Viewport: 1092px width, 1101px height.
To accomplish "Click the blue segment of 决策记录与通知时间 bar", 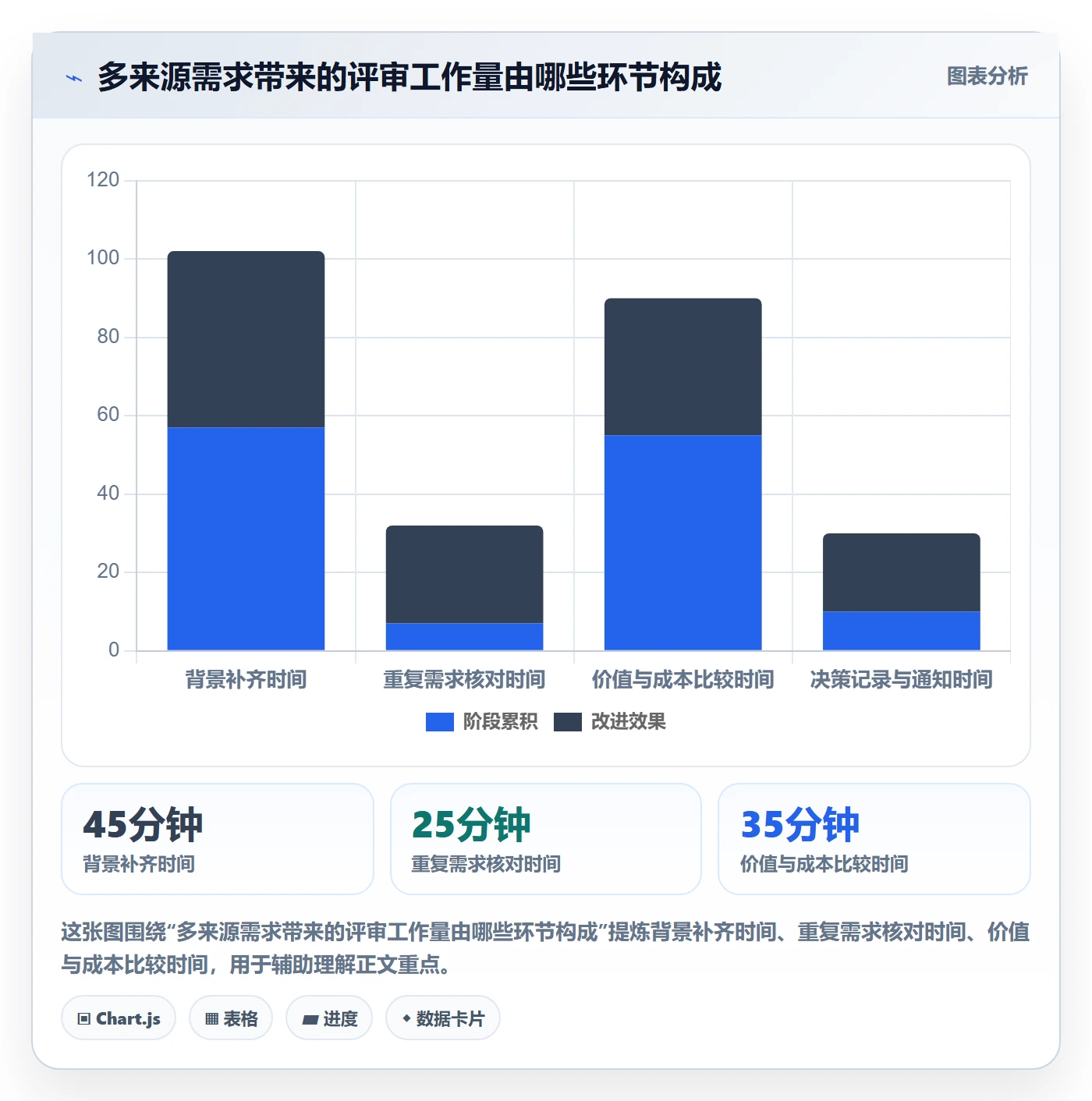I will click(x=901, y=631).
